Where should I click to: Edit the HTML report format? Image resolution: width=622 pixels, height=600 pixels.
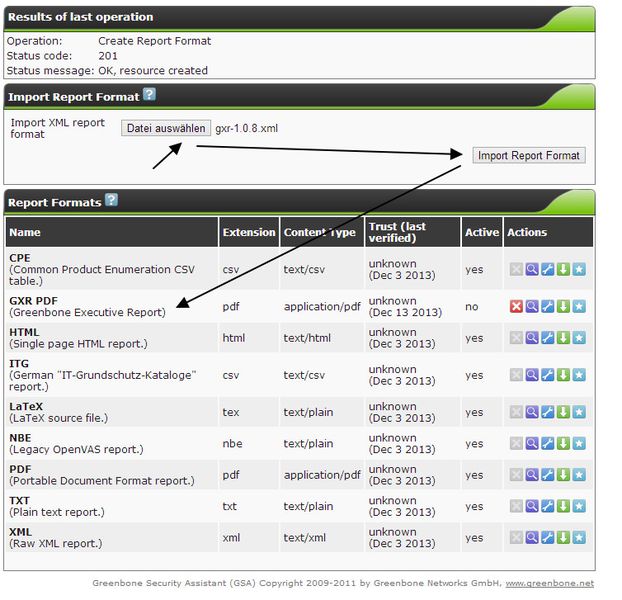547,338
